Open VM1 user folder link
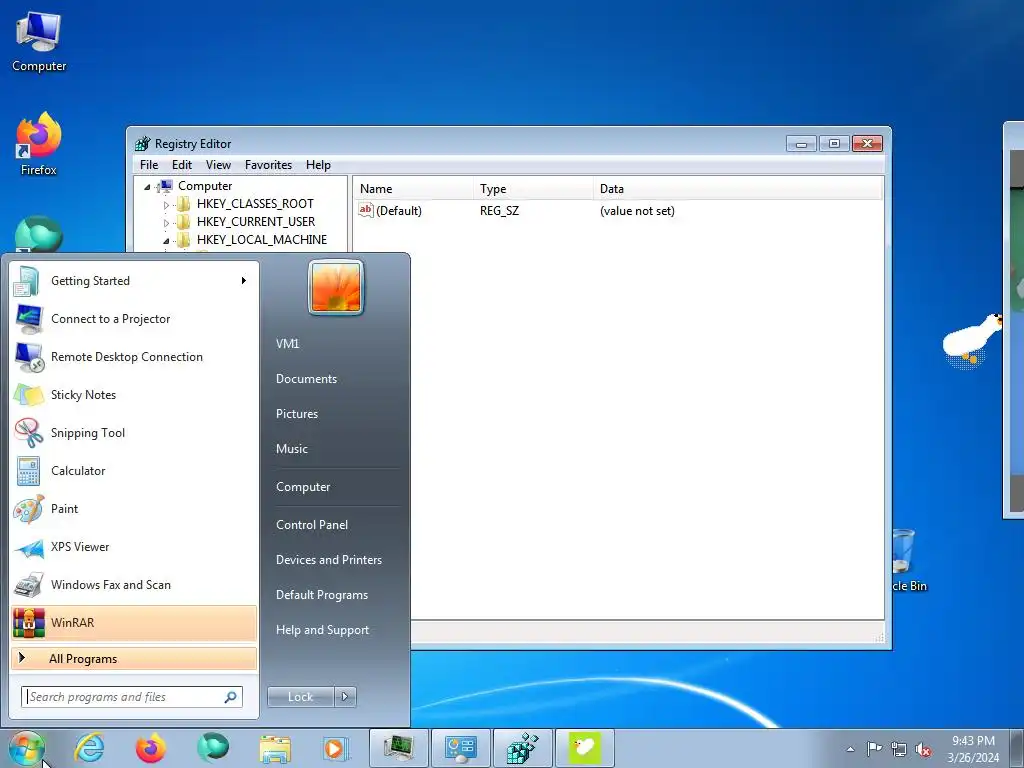Screen dimensions: 1024x768 click(287, 344)
